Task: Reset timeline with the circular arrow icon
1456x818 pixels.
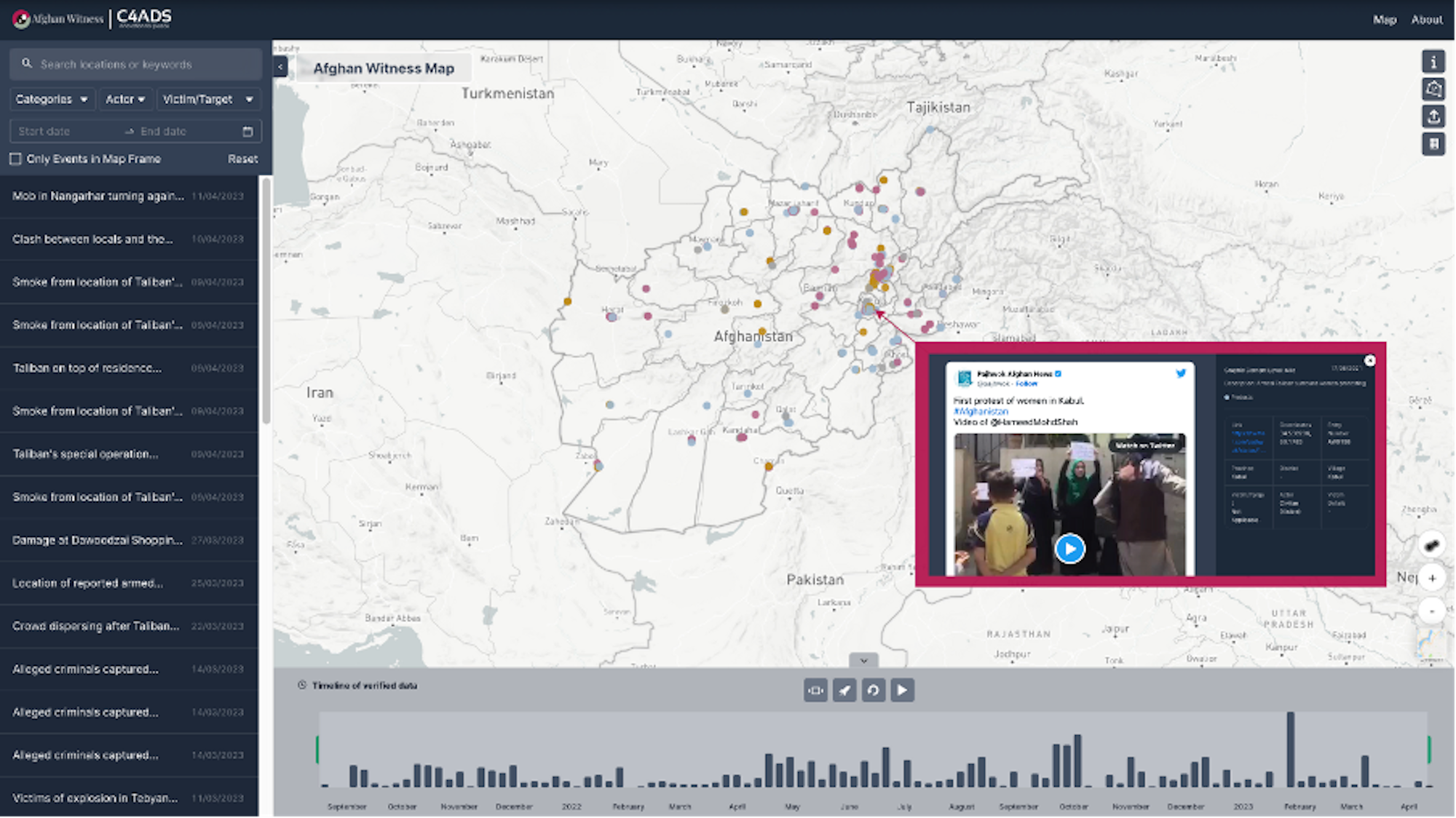Action: tap(873, 690)
